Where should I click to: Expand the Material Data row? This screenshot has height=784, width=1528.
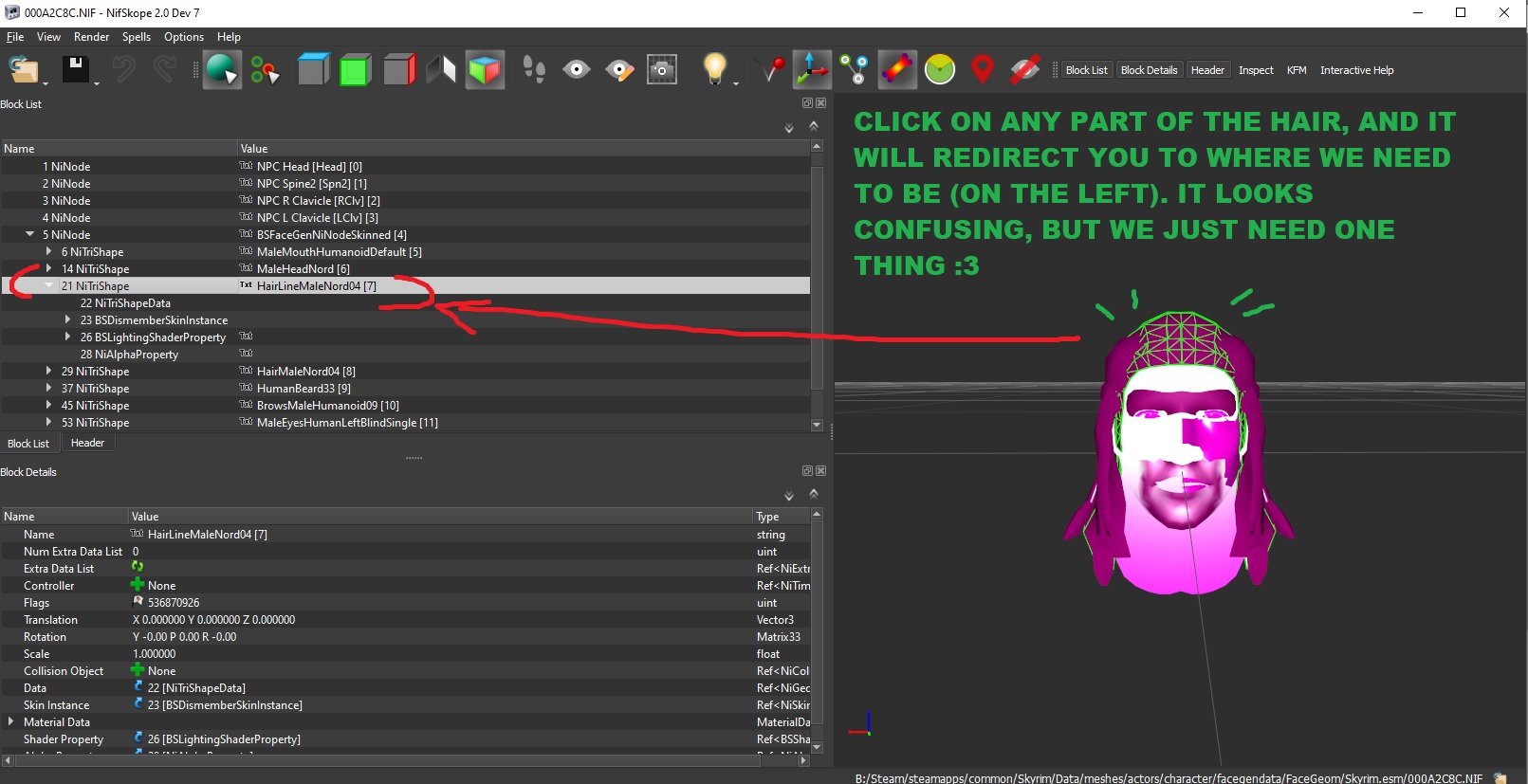(x=10, y=721)
